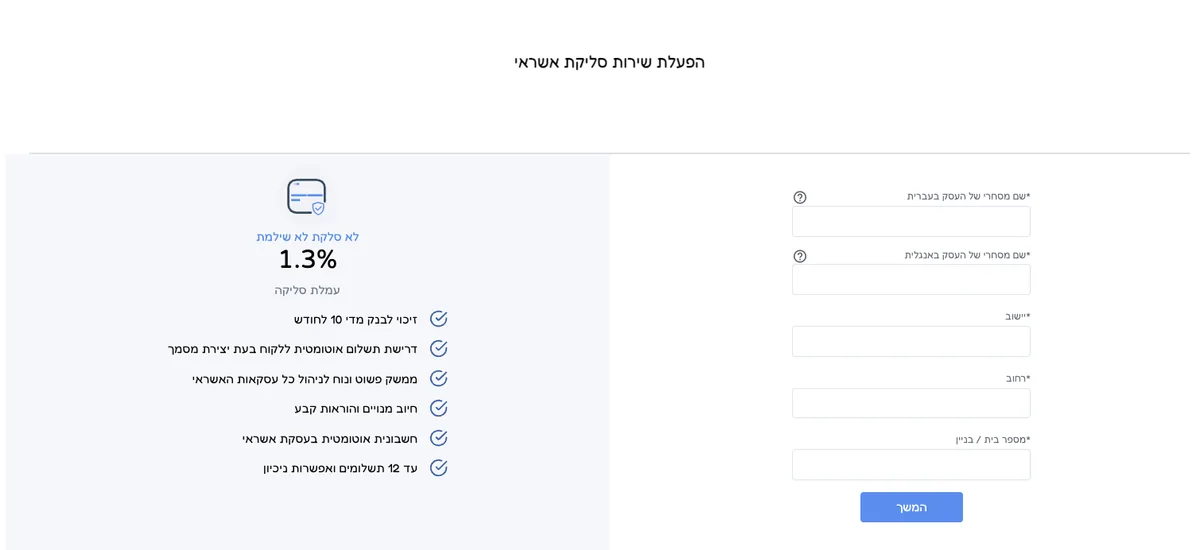The image size is (1200, 550).
Task: Focus the English business name field
Action: tap(911, 280)
